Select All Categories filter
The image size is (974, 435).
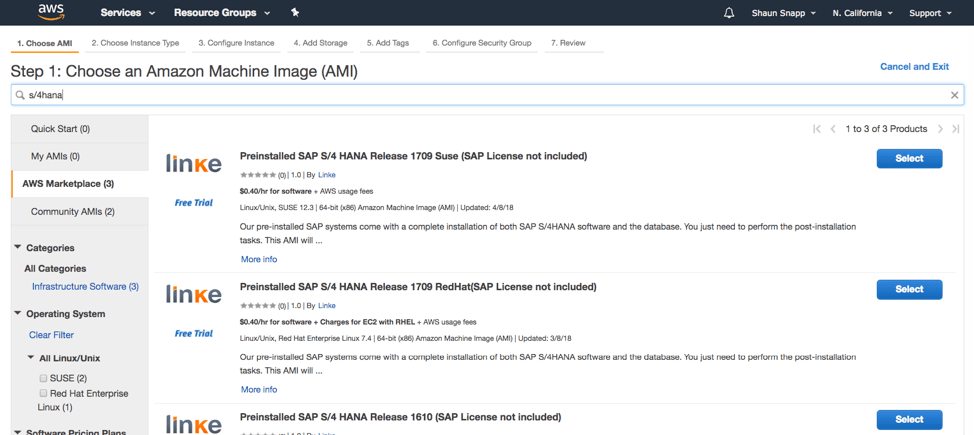(55, 269)
